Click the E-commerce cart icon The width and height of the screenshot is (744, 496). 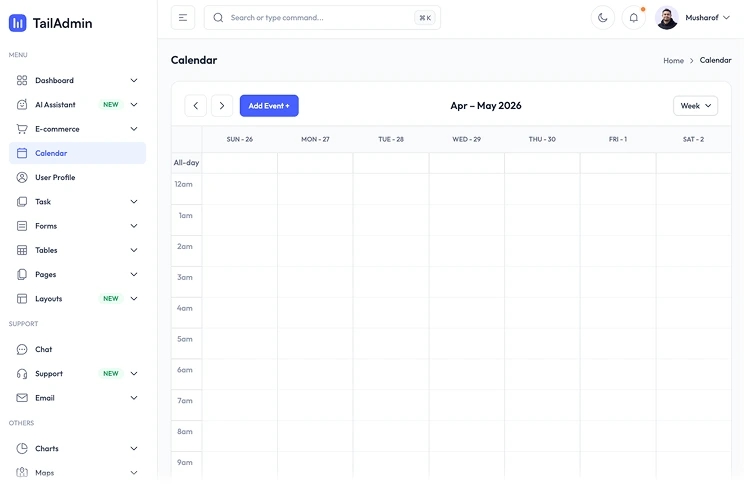coord(22,129)
